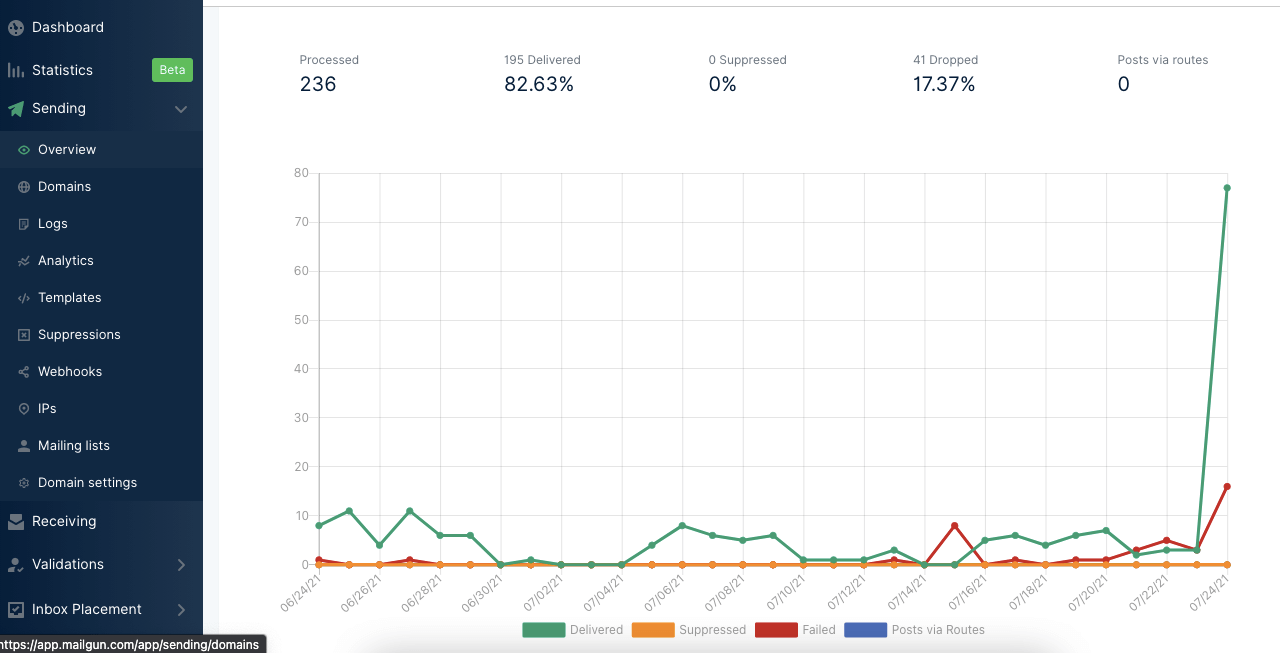The height and width of the screenshot is (653, 1280).
Task: Open the Receiving section
Action: click(64, 521)
